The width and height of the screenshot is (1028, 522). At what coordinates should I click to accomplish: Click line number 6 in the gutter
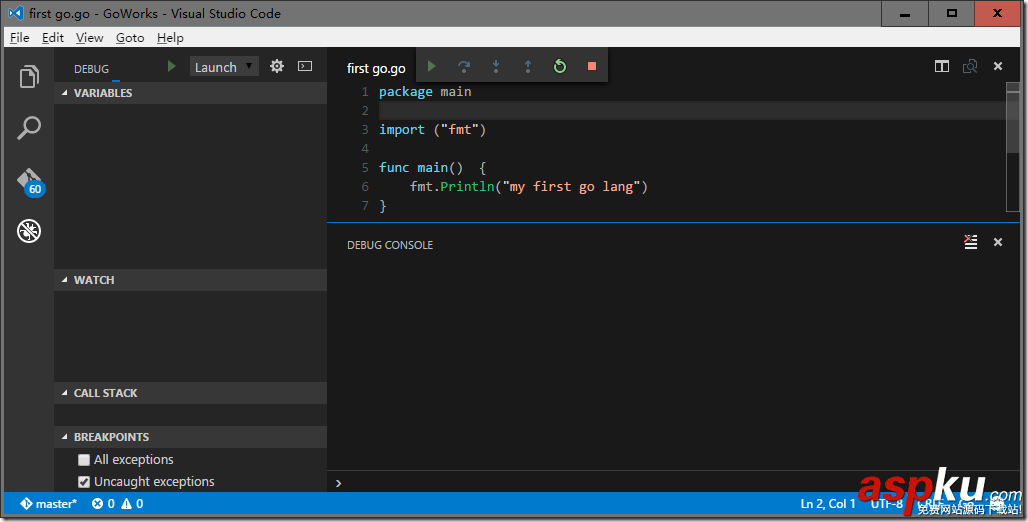point(365,187)
